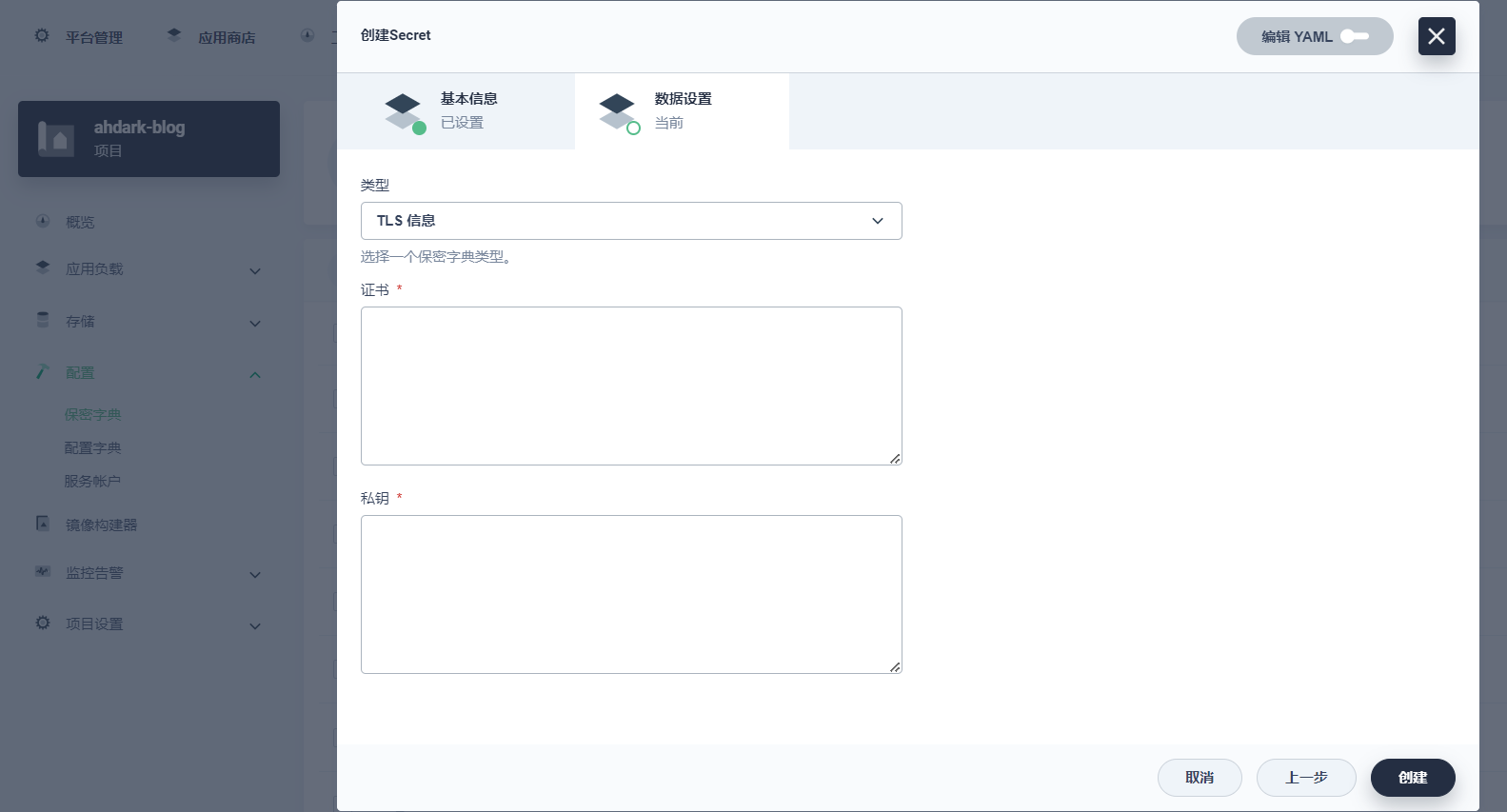The width and height of the screenshot is (1507, 812).
Task: Click the 镜像构建器 icon in sidebar
Action: click(x=43, y=524)
